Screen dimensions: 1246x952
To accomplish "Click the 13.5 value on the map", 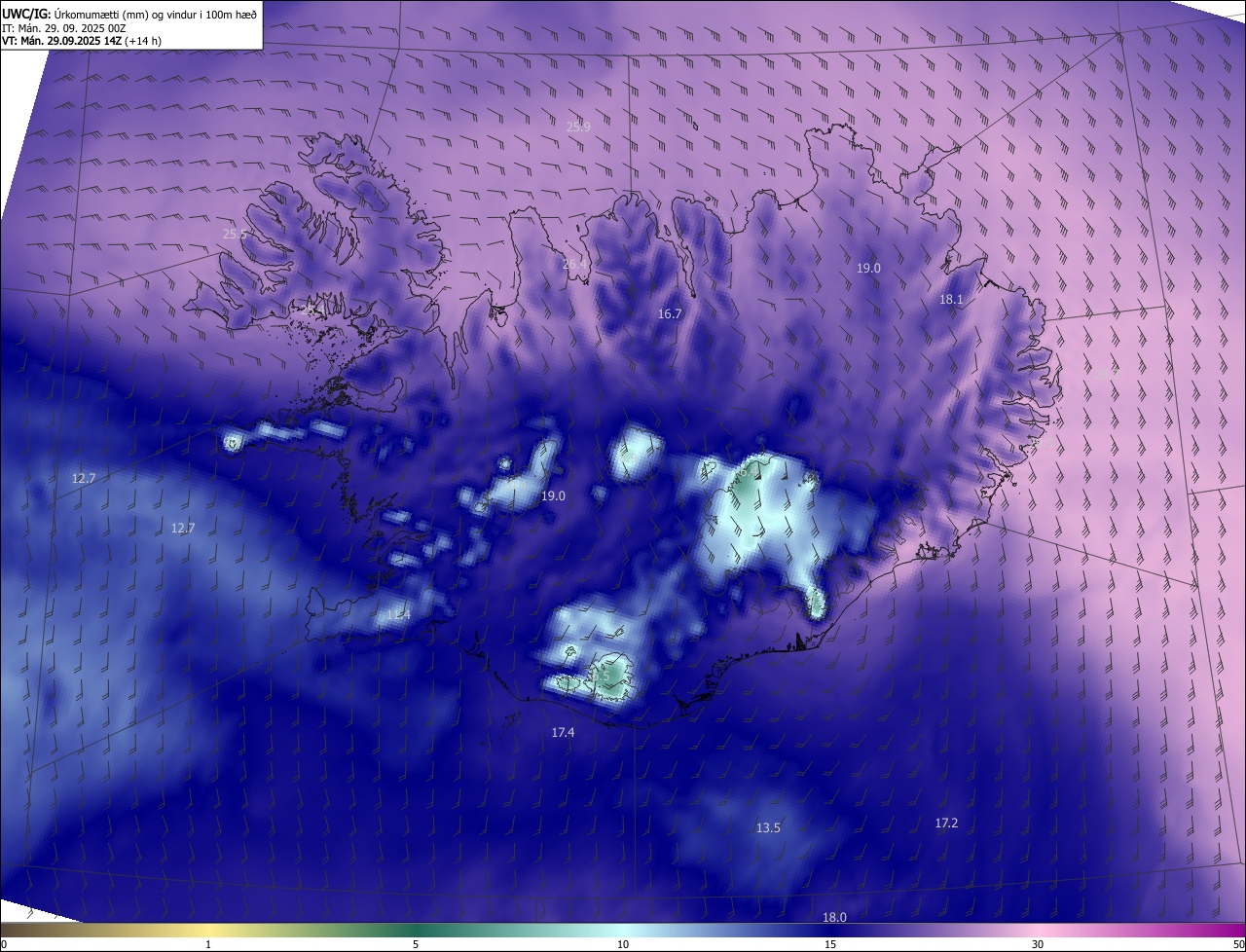I will point(768,827).
